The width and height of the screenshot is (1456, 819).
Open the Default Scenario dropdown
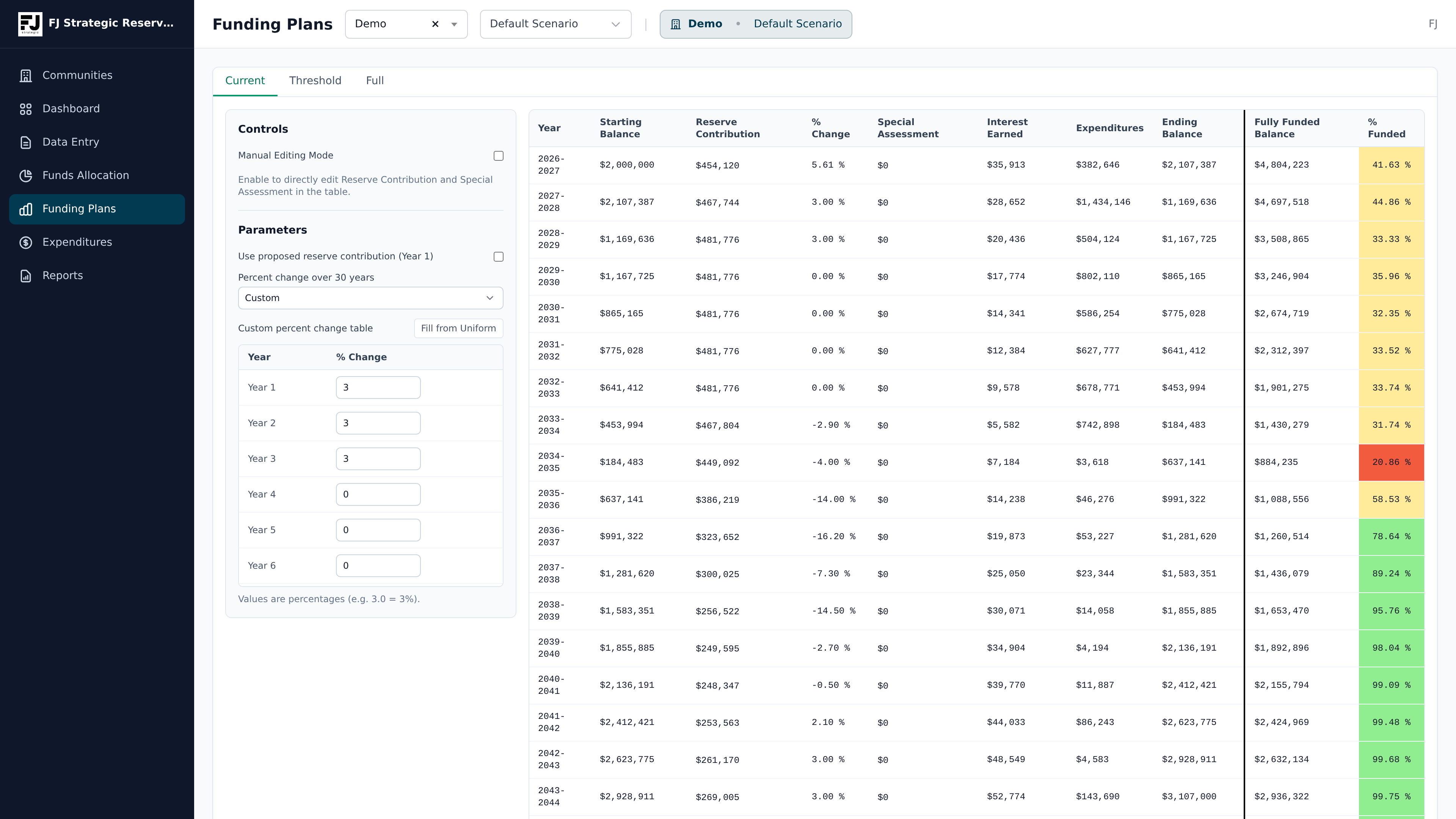pos(555,24)
